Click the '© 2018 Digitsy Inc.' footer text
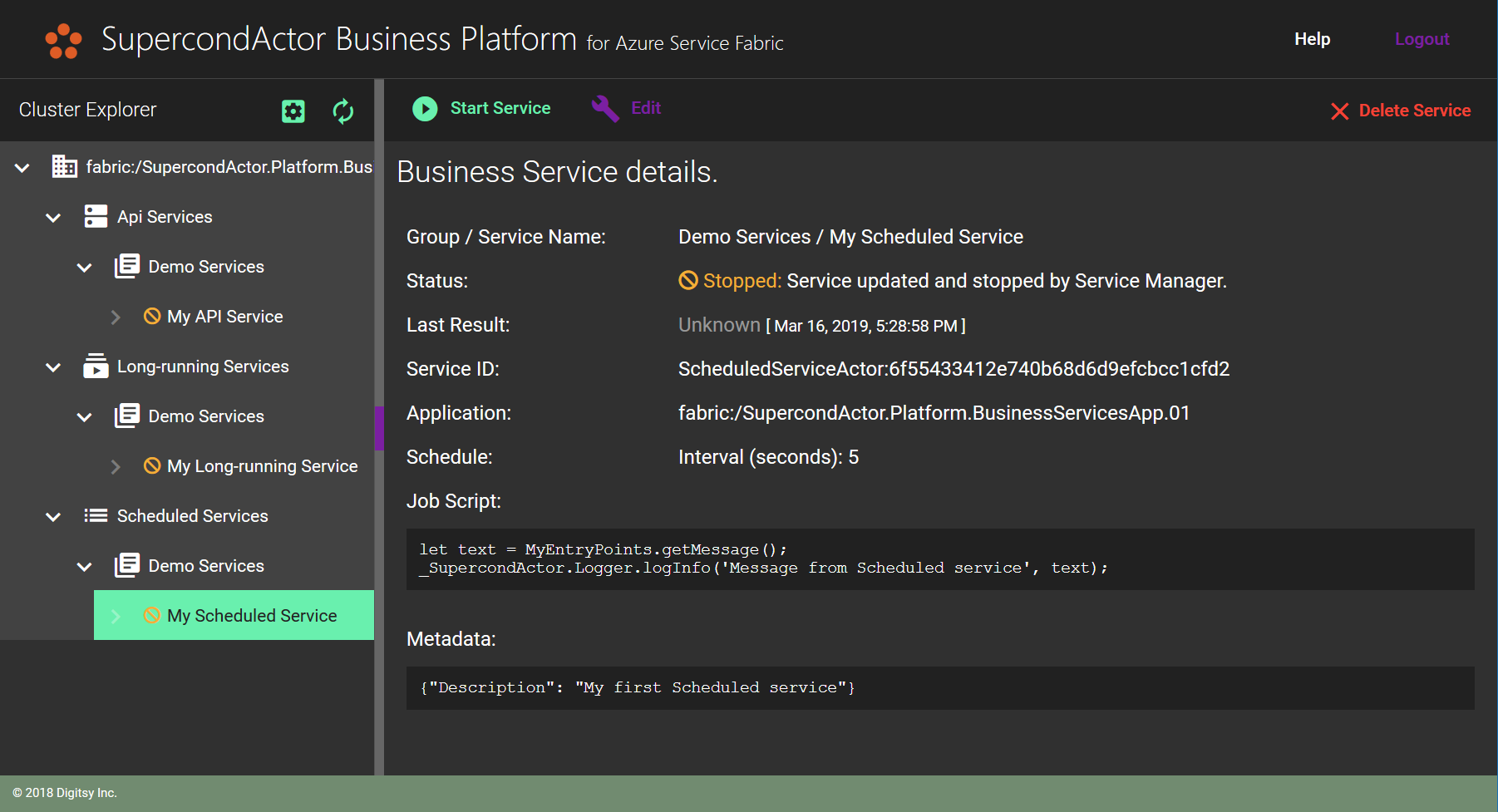 point(65,793)
